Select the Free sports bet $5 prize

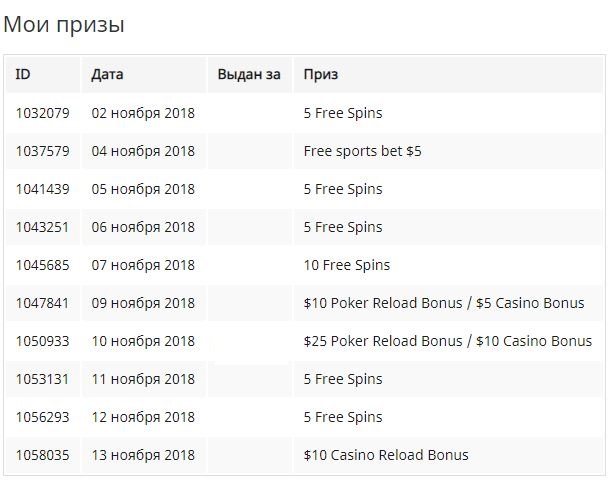tap(363, 151)
